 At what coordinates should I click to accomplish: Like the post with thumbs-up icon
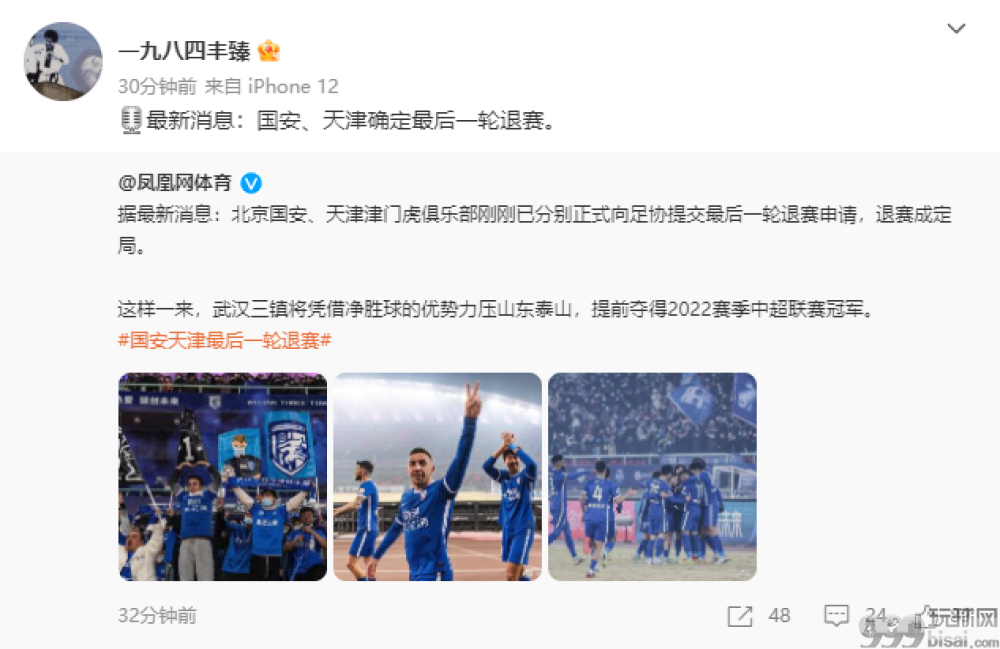coord(924,616)
